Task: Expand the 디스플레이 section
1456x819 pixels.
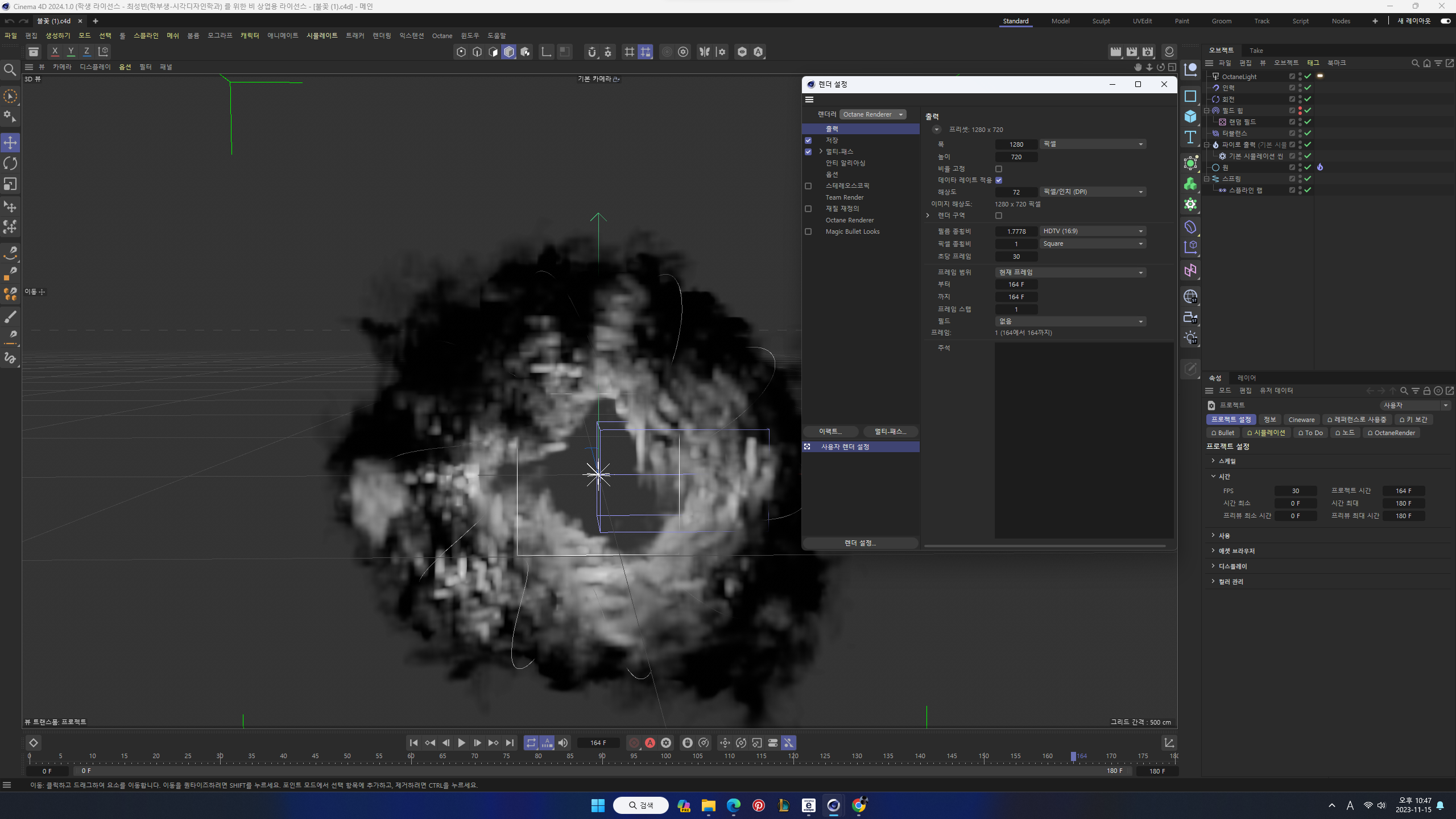Action: point(1213,566)
